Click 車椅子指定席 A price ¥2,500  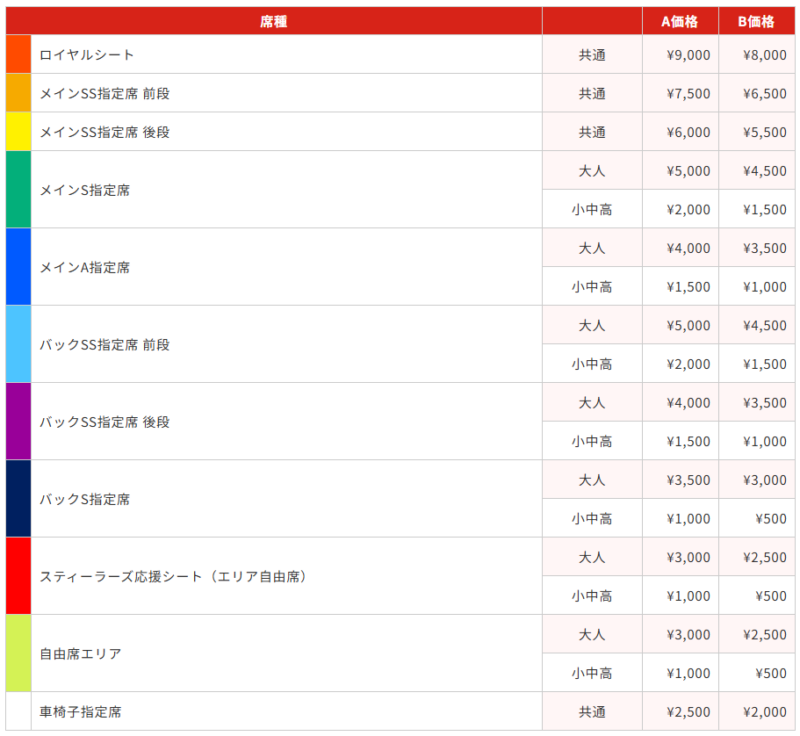[688, 712]
